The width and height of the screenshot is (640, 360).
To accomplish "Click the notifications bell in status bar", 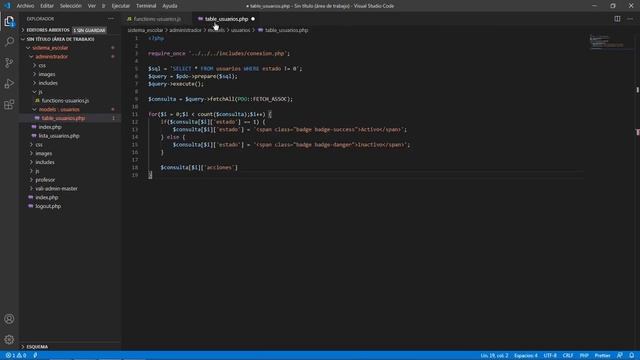I will click(632, 356).
